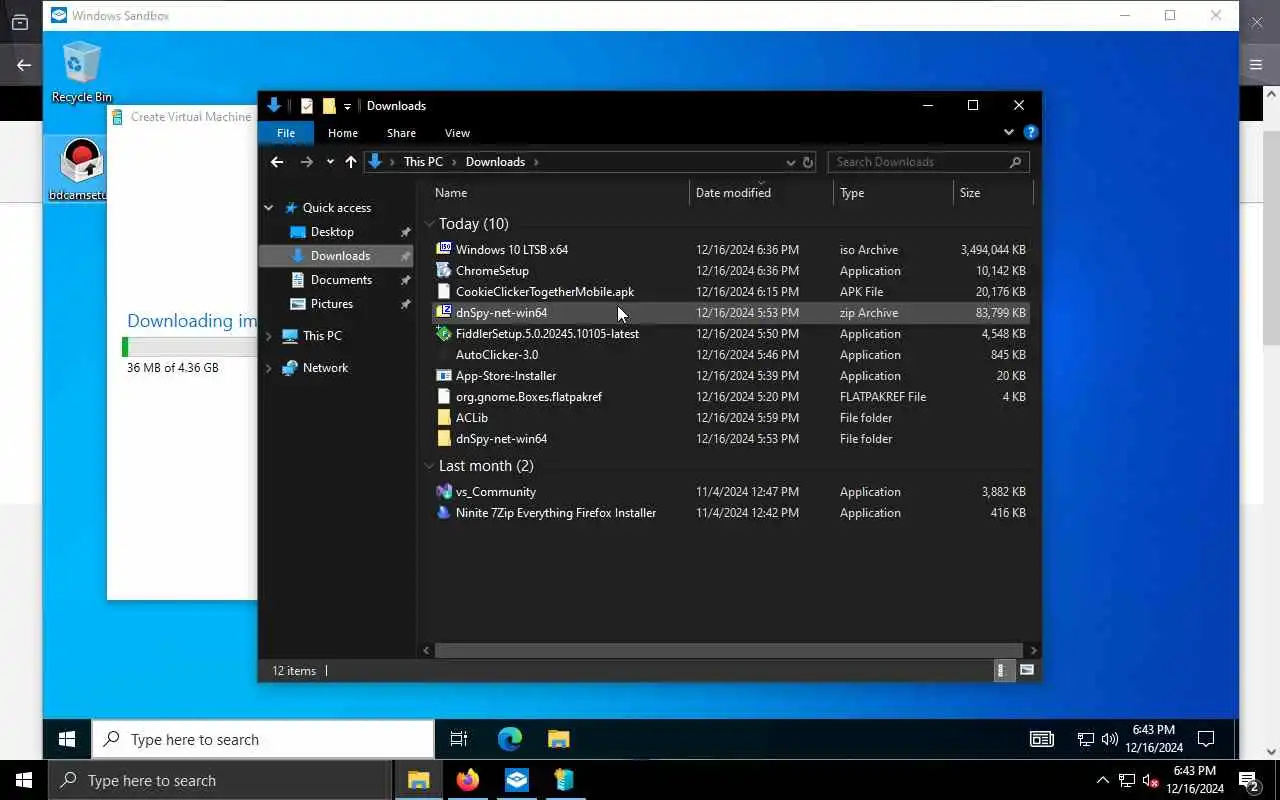Image resolution: width=1280 pixels, height=800 pixels.
Task: Click horizontal scrollbar in file list
Action: [x=729, y=650]
